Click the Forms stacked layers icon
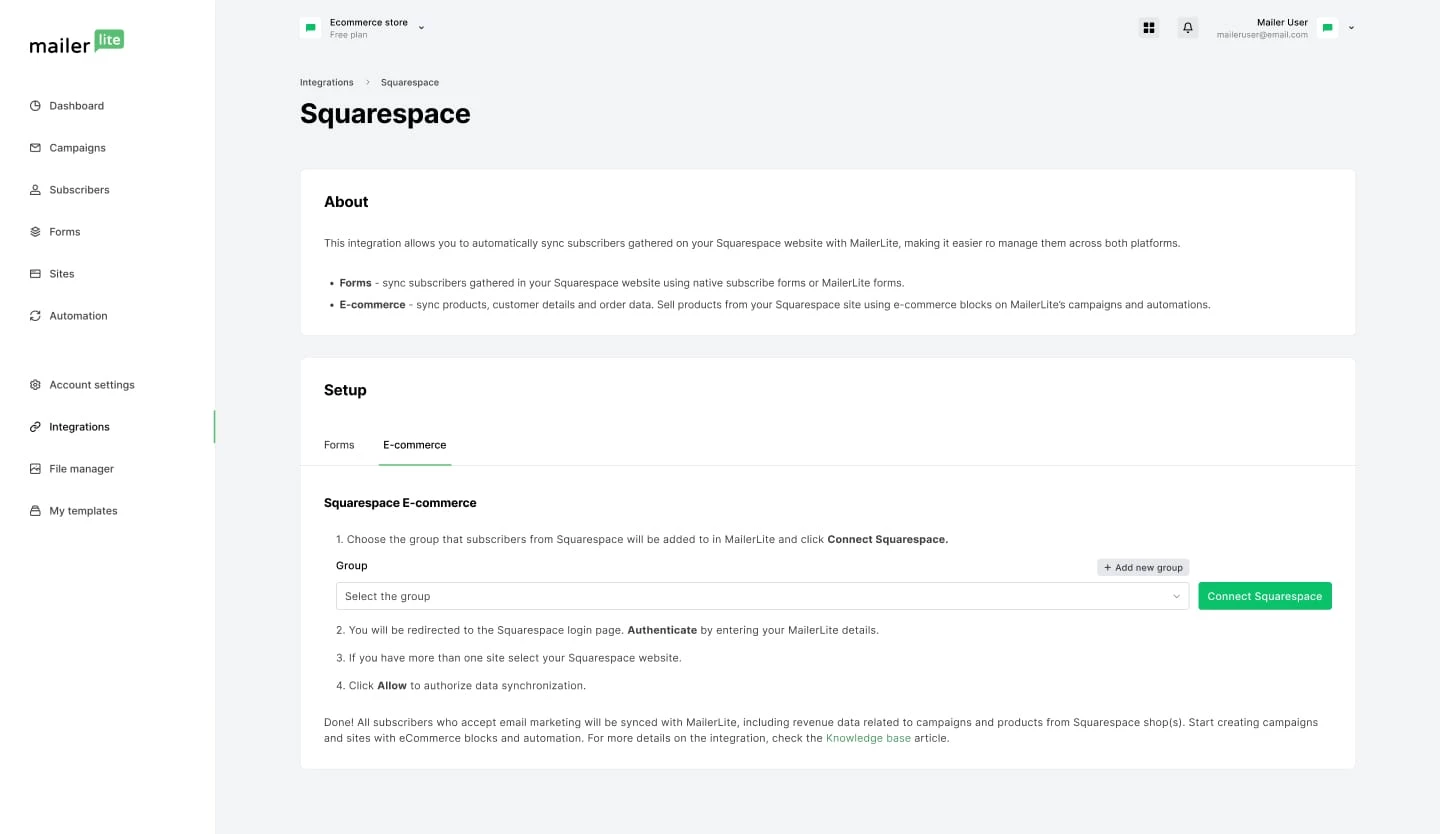1440x834 pixels. tap(35, 232)
